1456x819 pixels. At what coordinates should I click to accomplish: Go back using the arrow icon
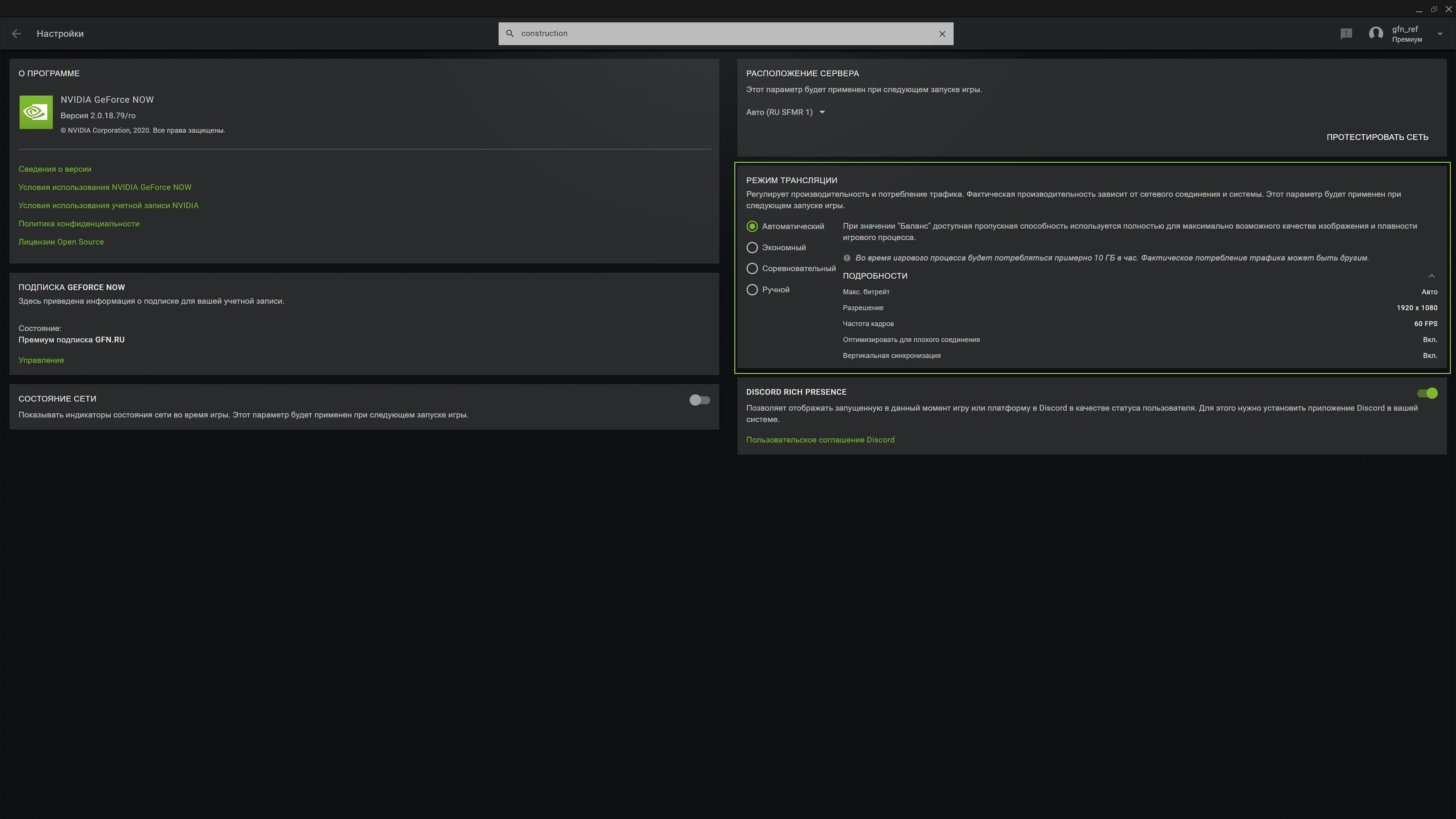16,34
